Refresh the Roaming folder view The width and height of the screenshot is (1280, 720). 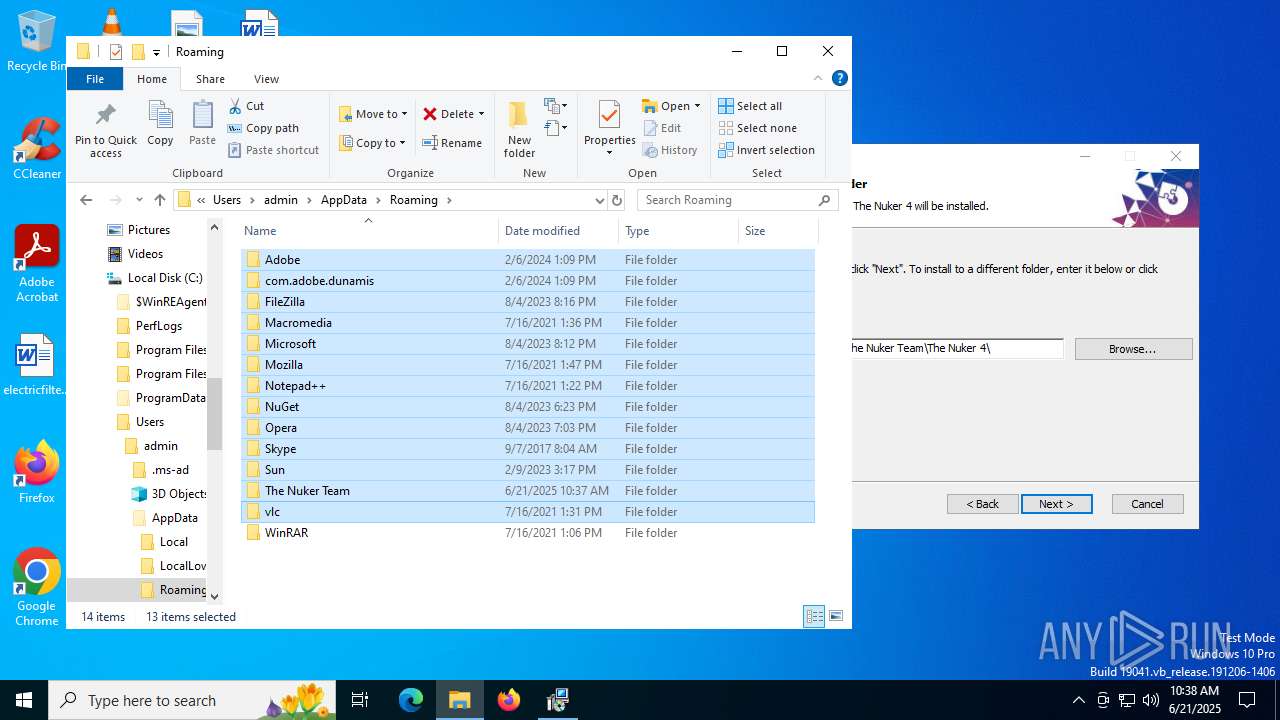(617, 200)
